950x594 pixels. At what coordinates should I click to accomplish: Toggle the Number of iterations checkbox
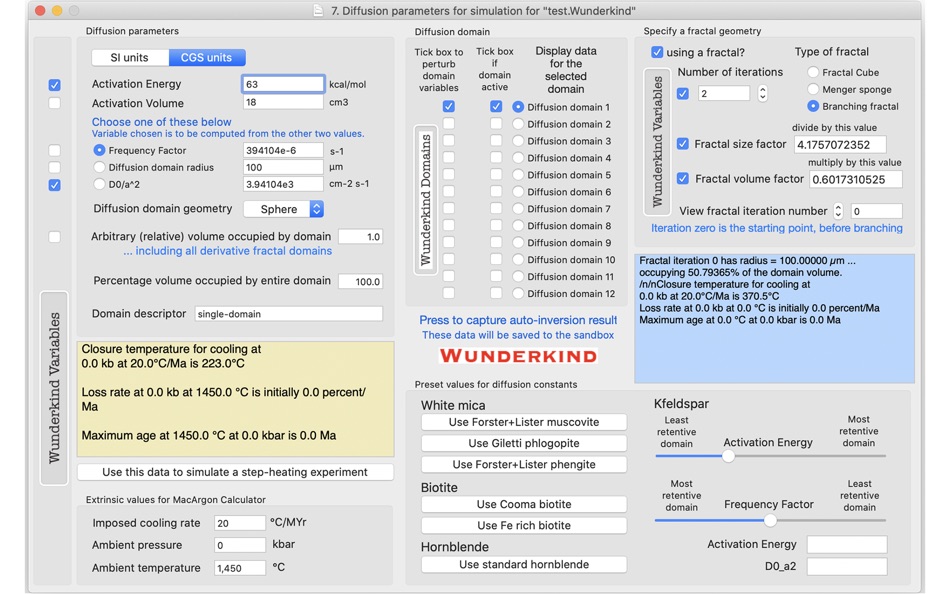(683, 93)
